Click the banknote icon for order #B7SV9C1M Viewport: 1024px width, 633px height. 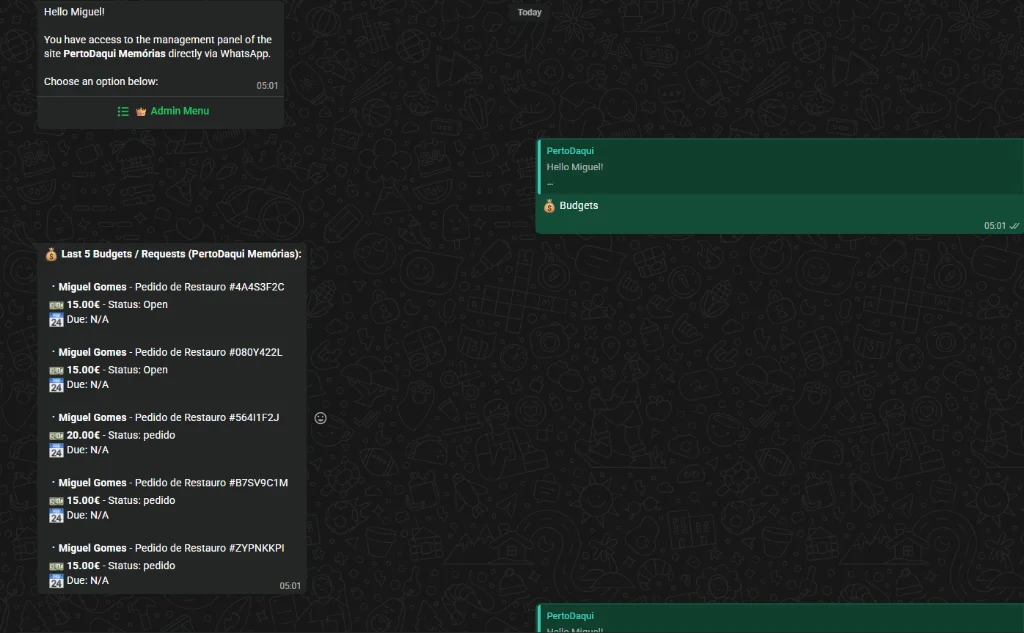click(x=56, y=501)
